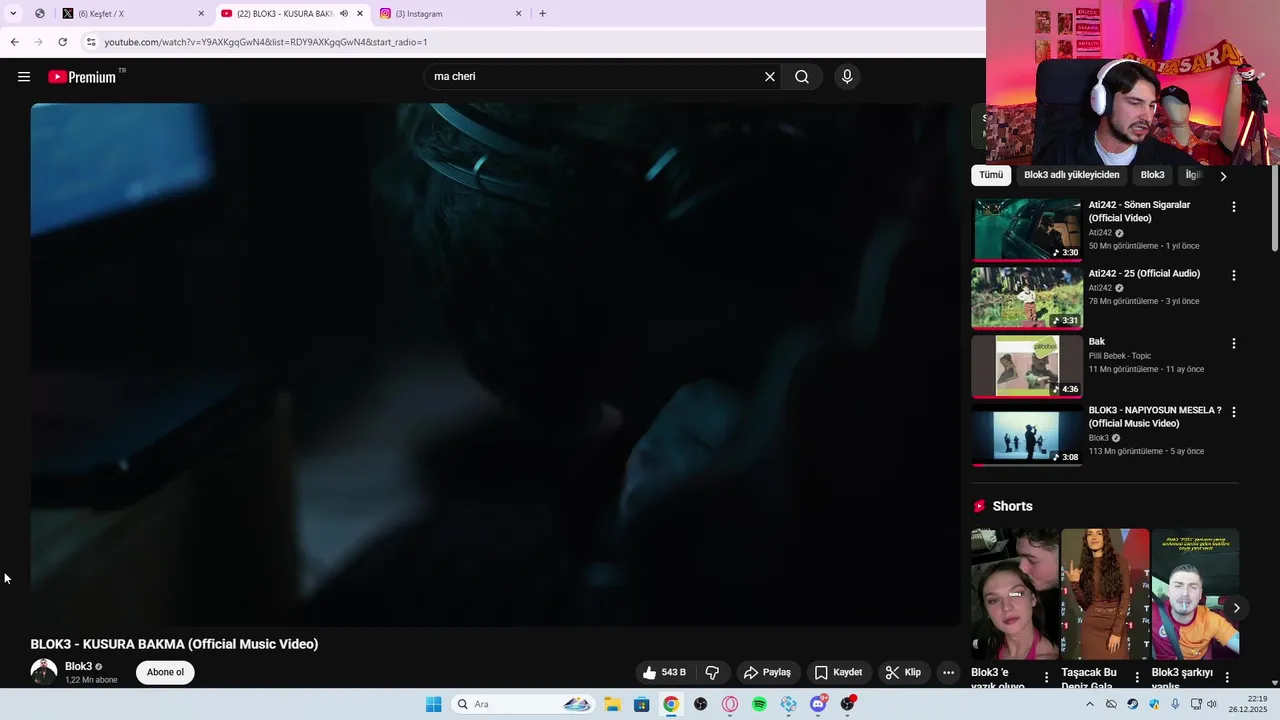Open the Bak video thumbnail
The image size is (1280, 720).
(1027, 366)
